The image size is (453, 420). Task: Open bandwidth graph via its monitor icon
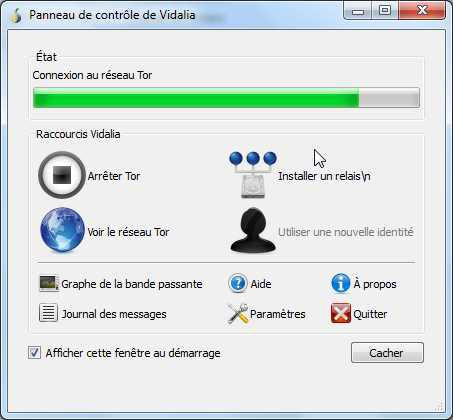tap(49, 284)
